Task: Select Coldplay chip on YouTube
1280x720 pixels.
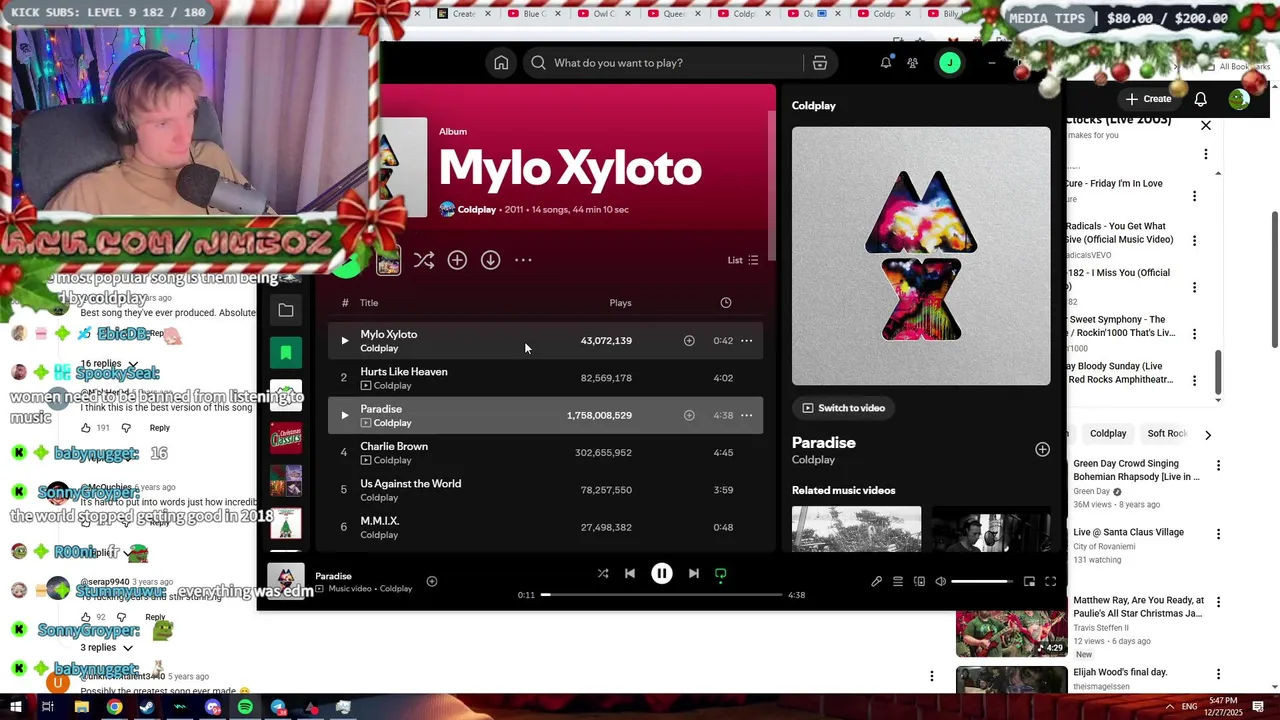Action: pos(1108,434)
